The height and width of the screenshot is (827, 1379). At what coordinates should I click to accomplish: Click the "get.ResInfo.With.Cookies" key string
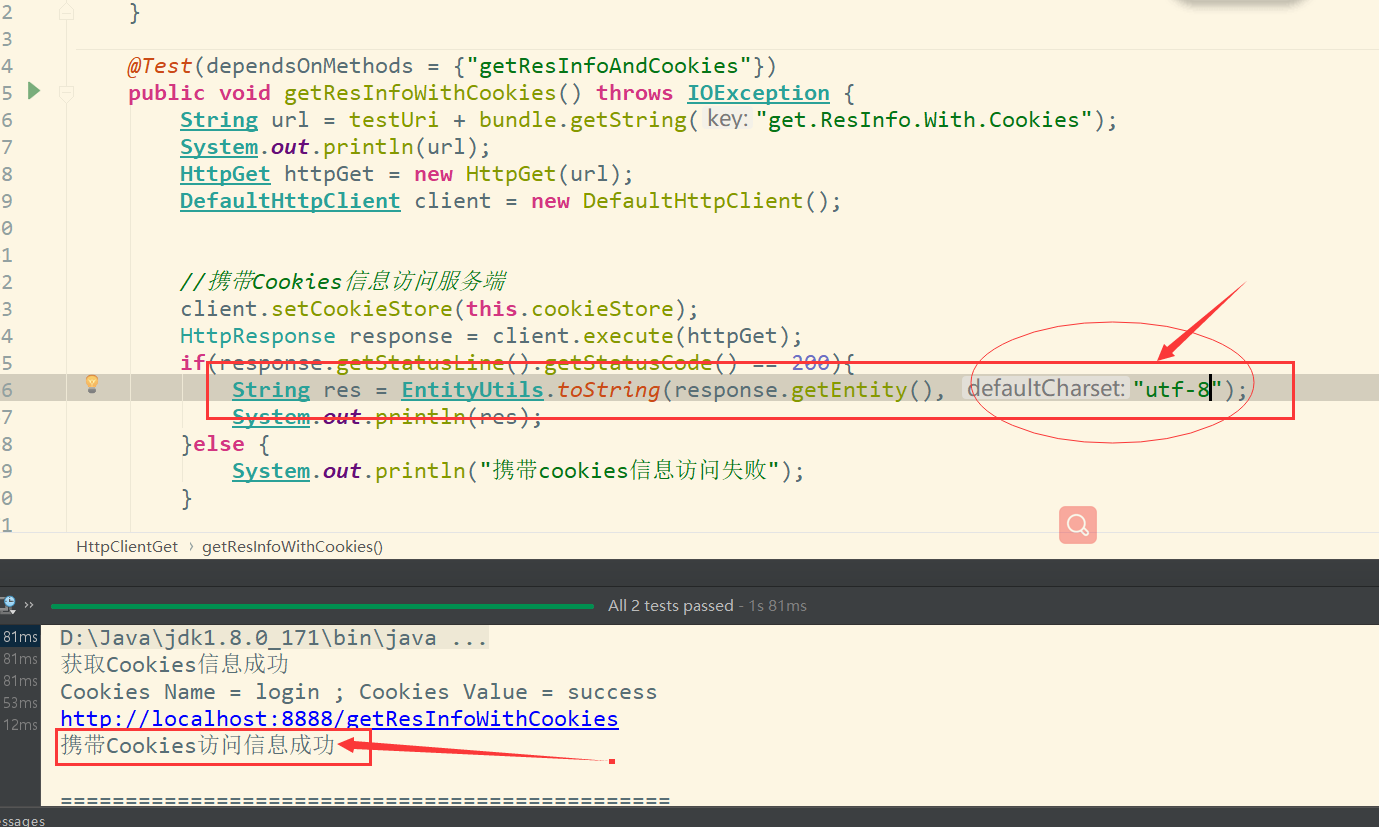924,120
